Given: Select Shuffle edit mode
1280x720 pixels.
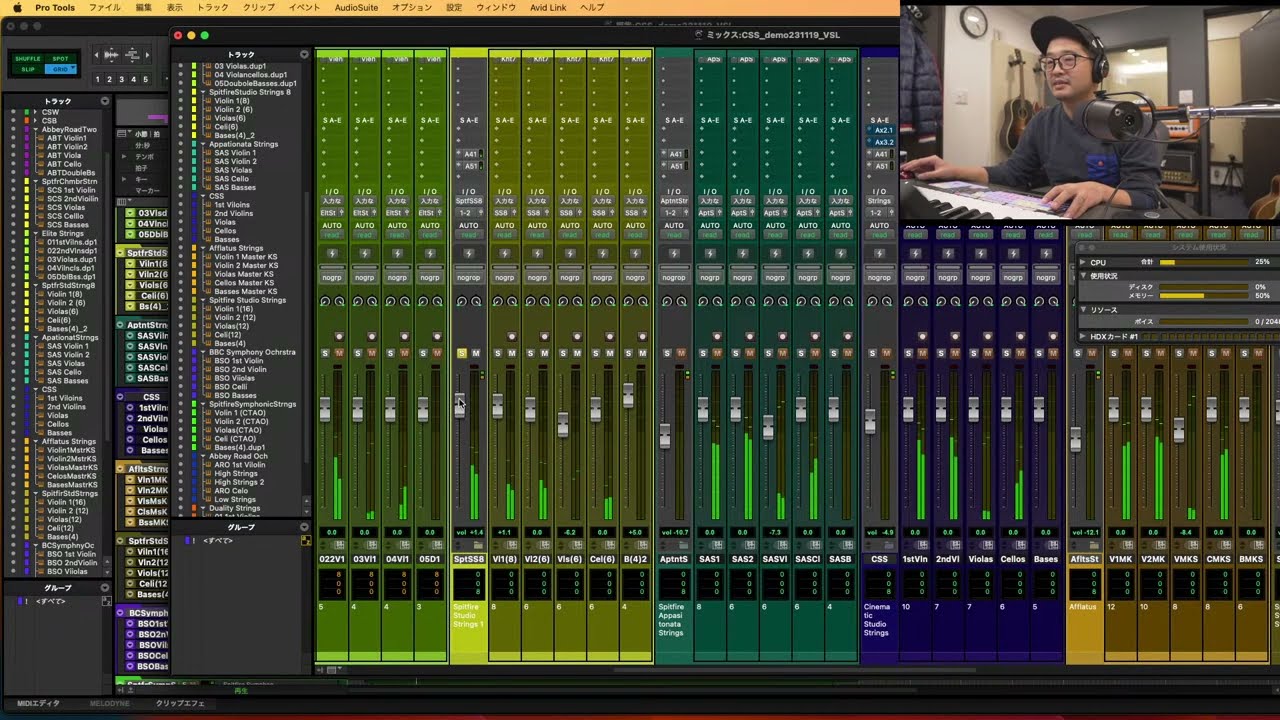Looking at the screenshot, I should click(27, 59).
